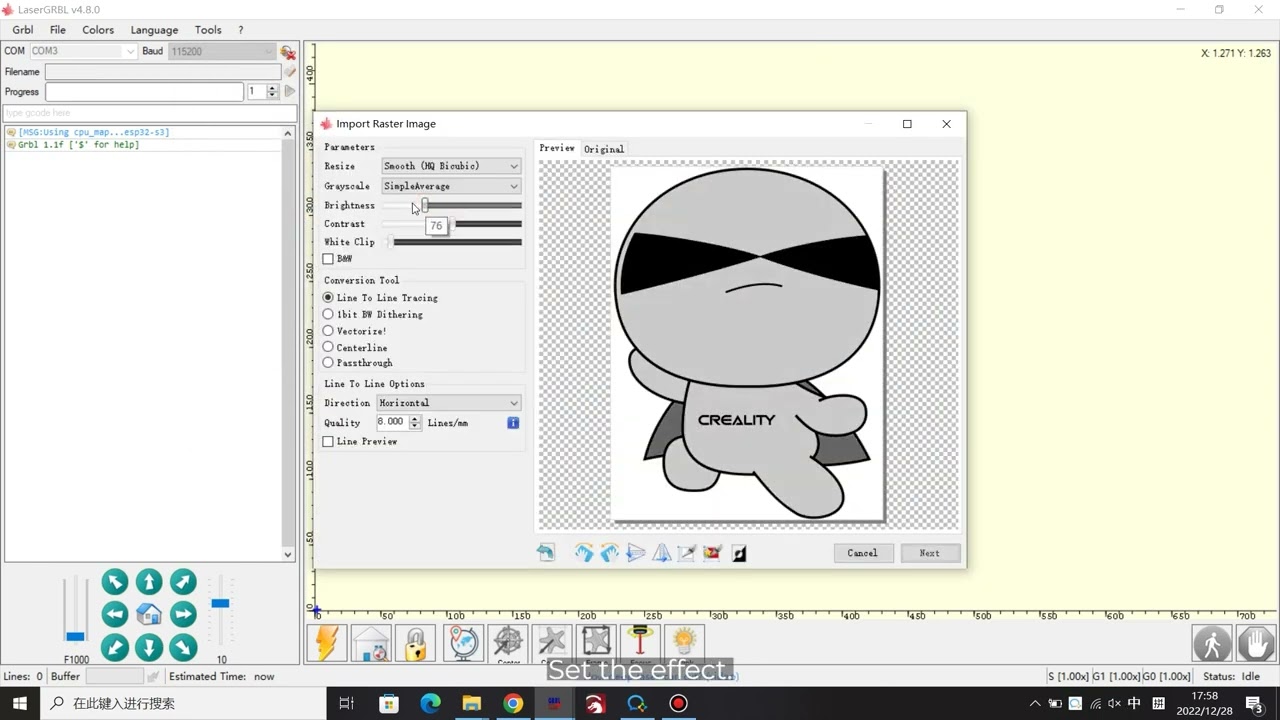Click the homing house custom button
The width and height of the screenshot is (1280, 720).
click(371, 643)
